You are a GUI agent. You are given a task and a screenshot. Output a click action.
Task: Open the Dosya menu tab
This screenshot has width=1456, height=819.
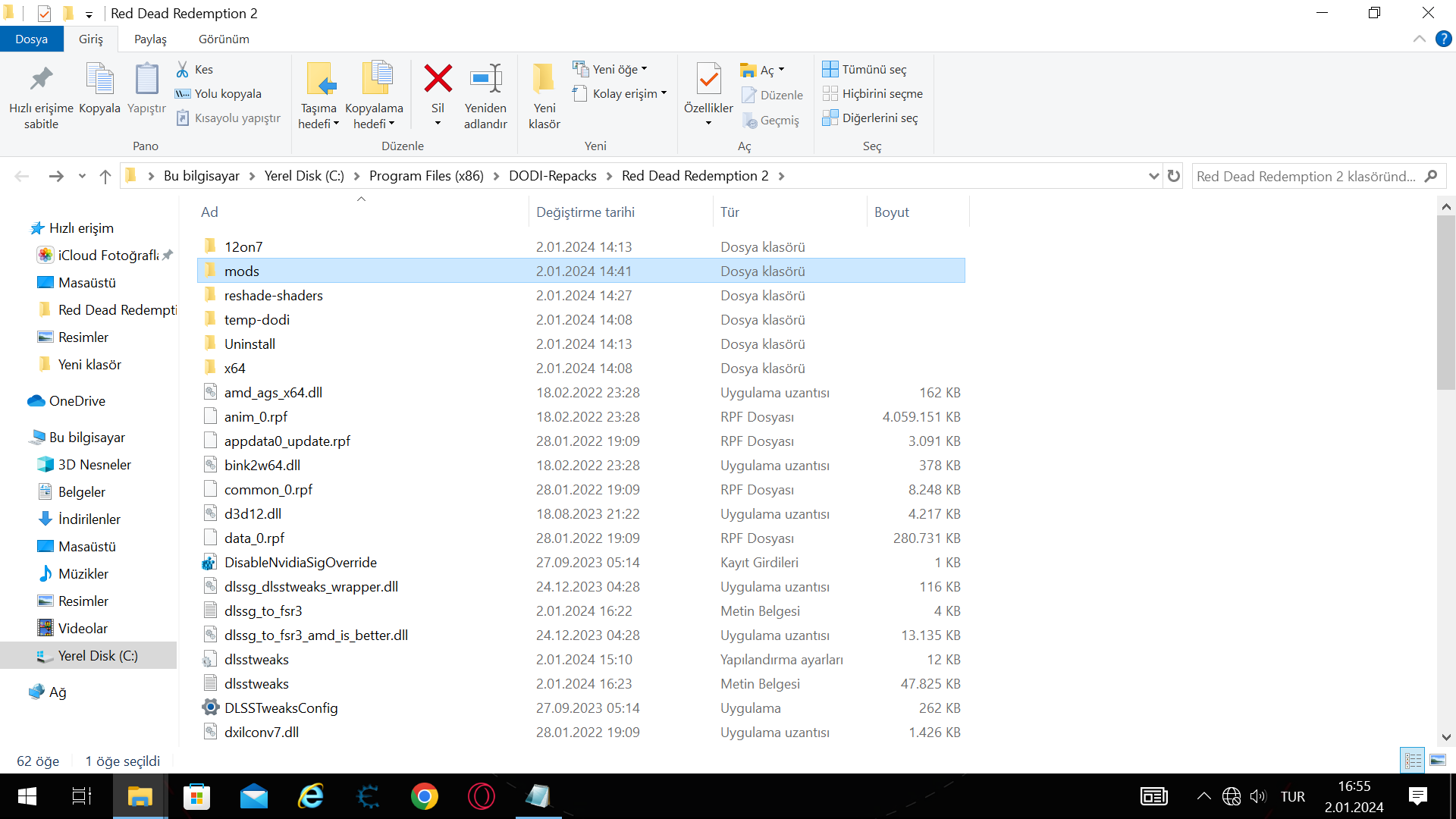(31, 39)
